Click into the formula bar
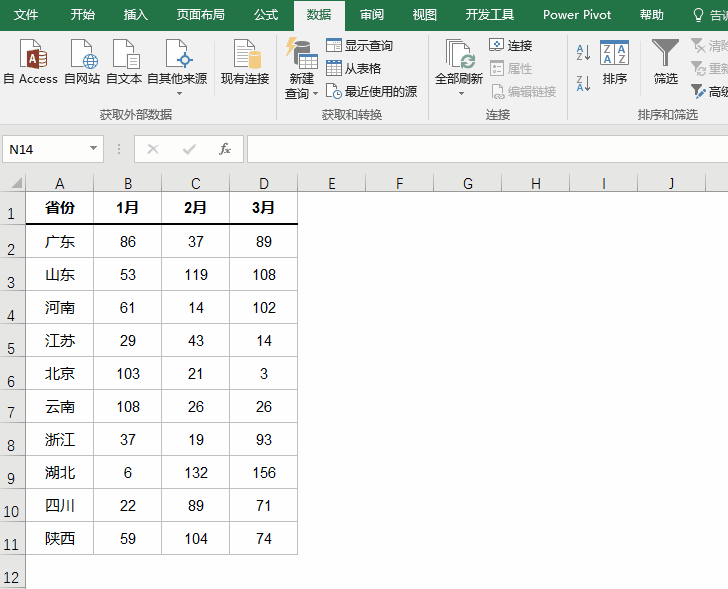 click(x=488, y=149)
